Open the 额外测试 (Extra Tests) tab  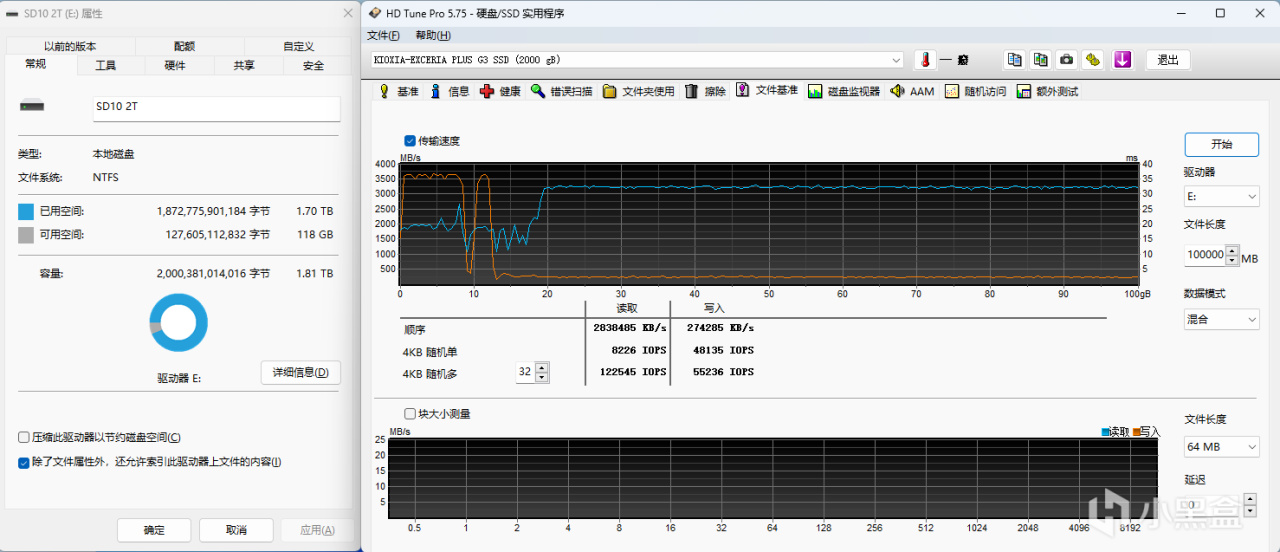click(x=1047, y=91)
